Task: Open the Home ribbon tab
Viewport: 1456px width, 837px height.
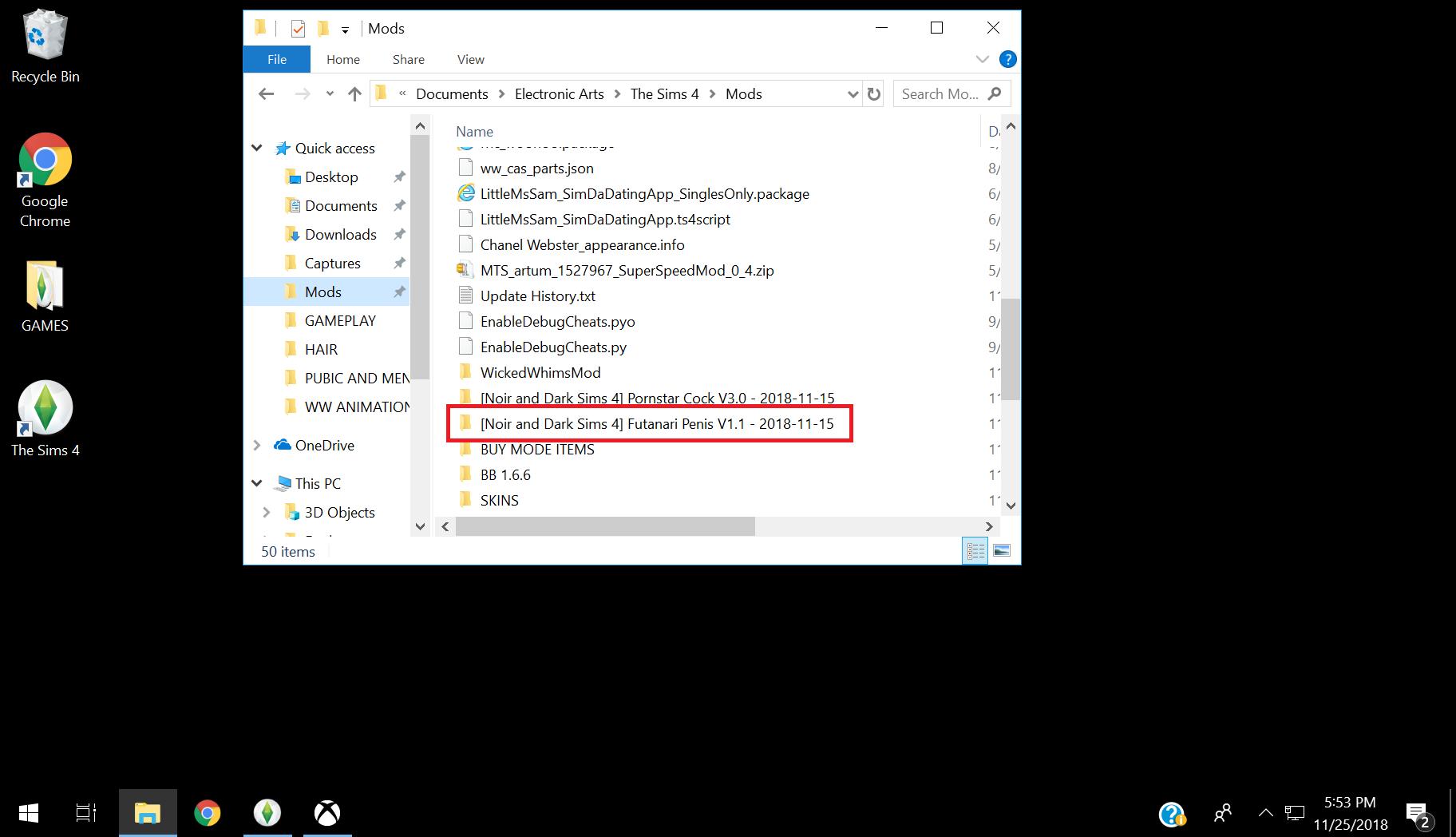Action: click(343, 59)
